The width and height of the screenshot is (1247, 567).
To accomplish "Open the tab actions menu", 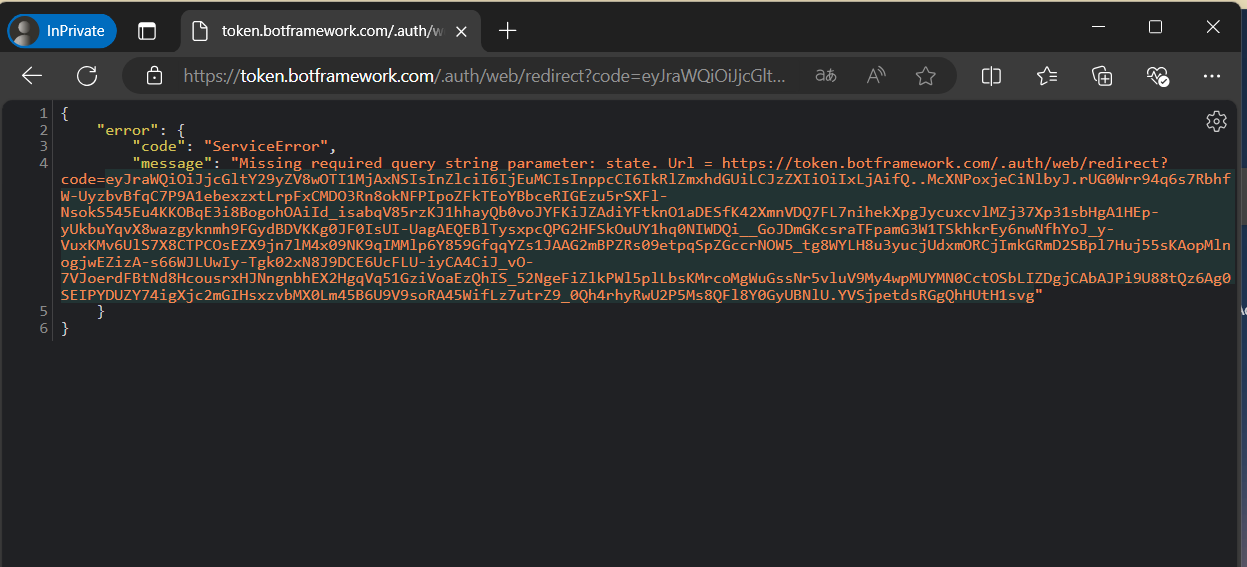I will (147, 31).
